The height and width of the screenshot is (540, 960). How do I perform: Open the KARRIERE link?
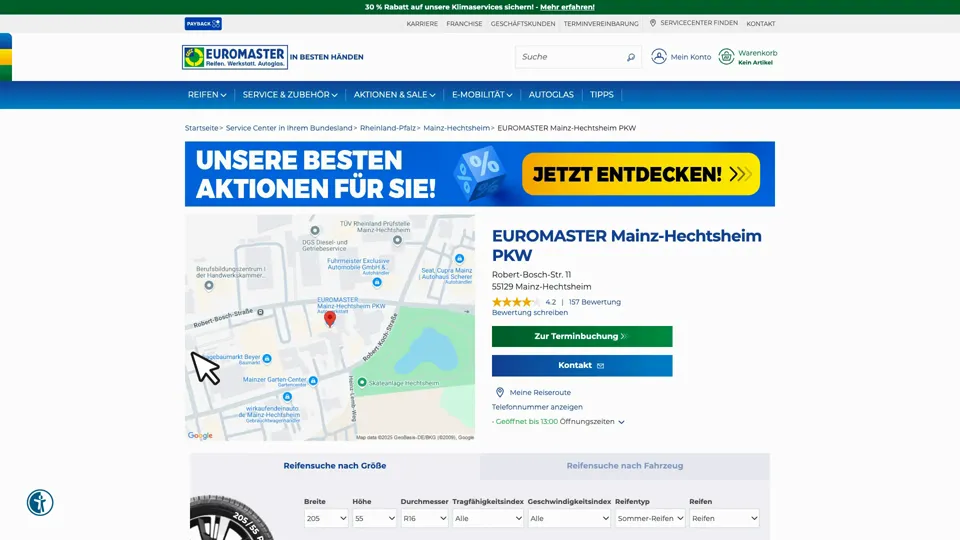[422, 24]
